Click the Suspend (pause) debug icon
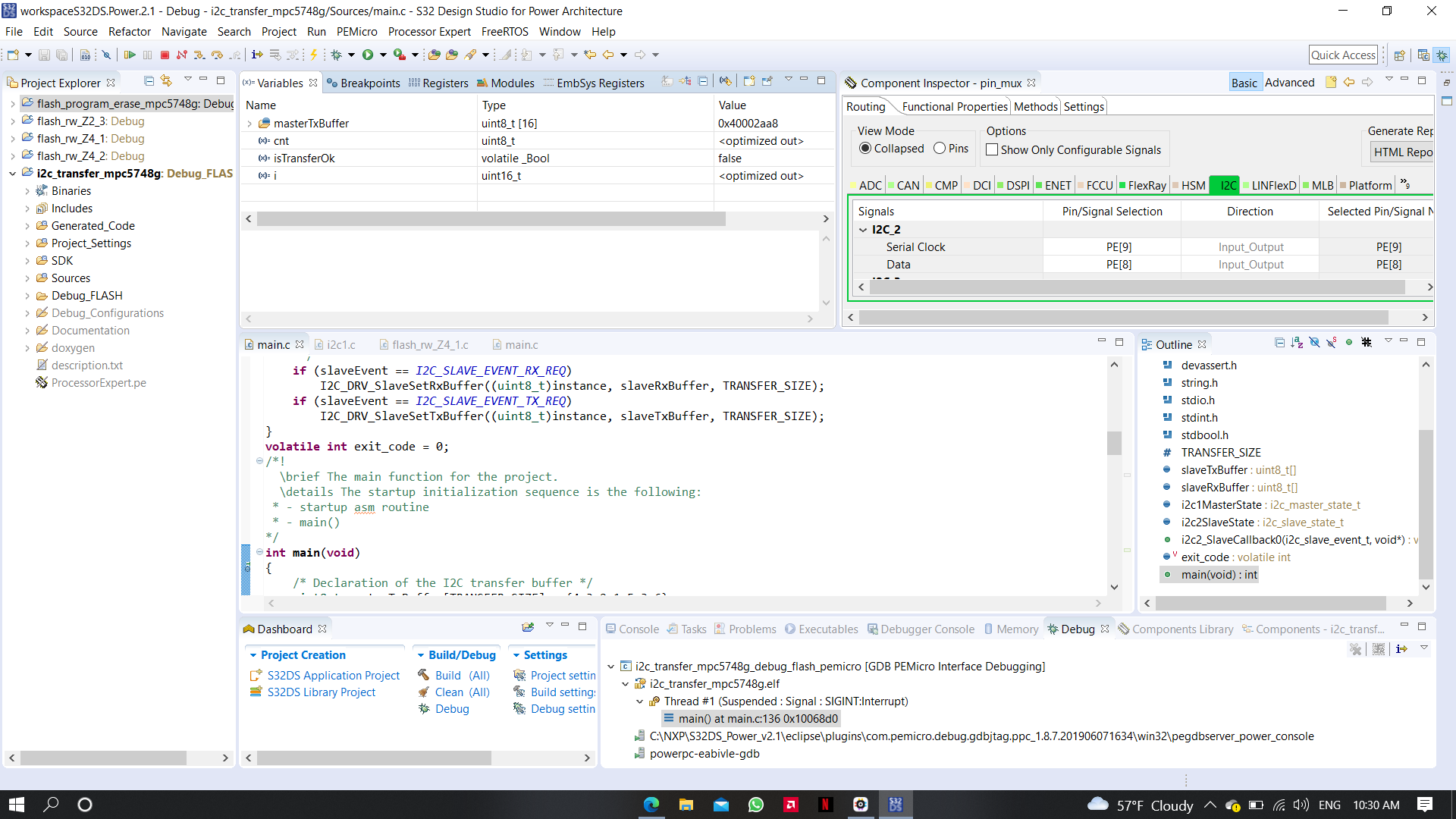Viewport: 1456px width, 819px height. point(148,54)
